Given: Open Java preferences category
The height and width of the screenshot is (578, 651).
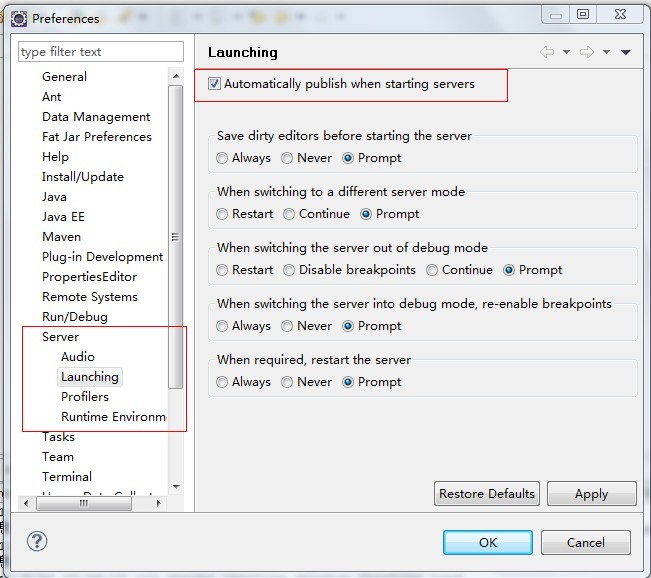Looking at the screenshot, I should (x=54, y=197).
